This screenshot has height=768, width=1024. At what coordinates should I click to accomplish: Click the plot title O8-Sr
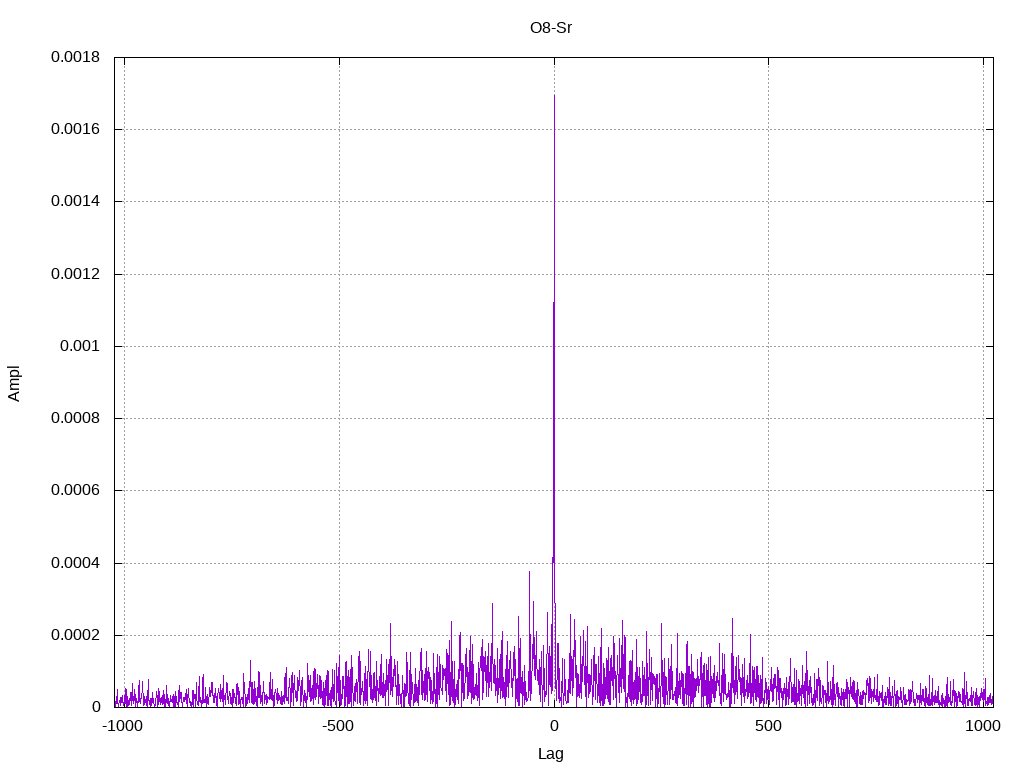coord(551,28)
